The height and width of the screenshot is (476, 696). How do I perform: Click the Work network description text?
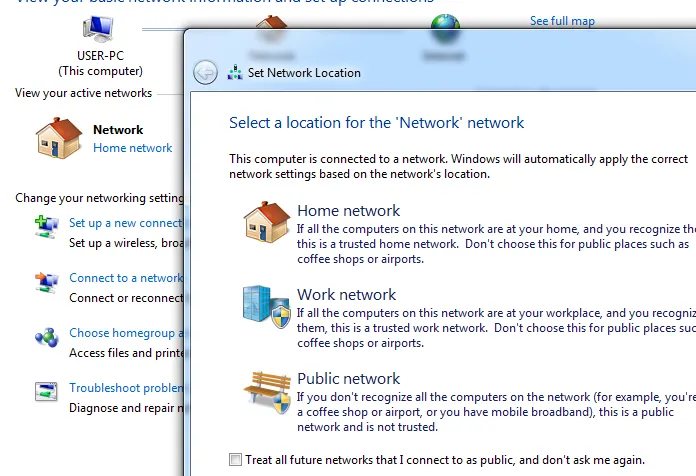(496, 328)
